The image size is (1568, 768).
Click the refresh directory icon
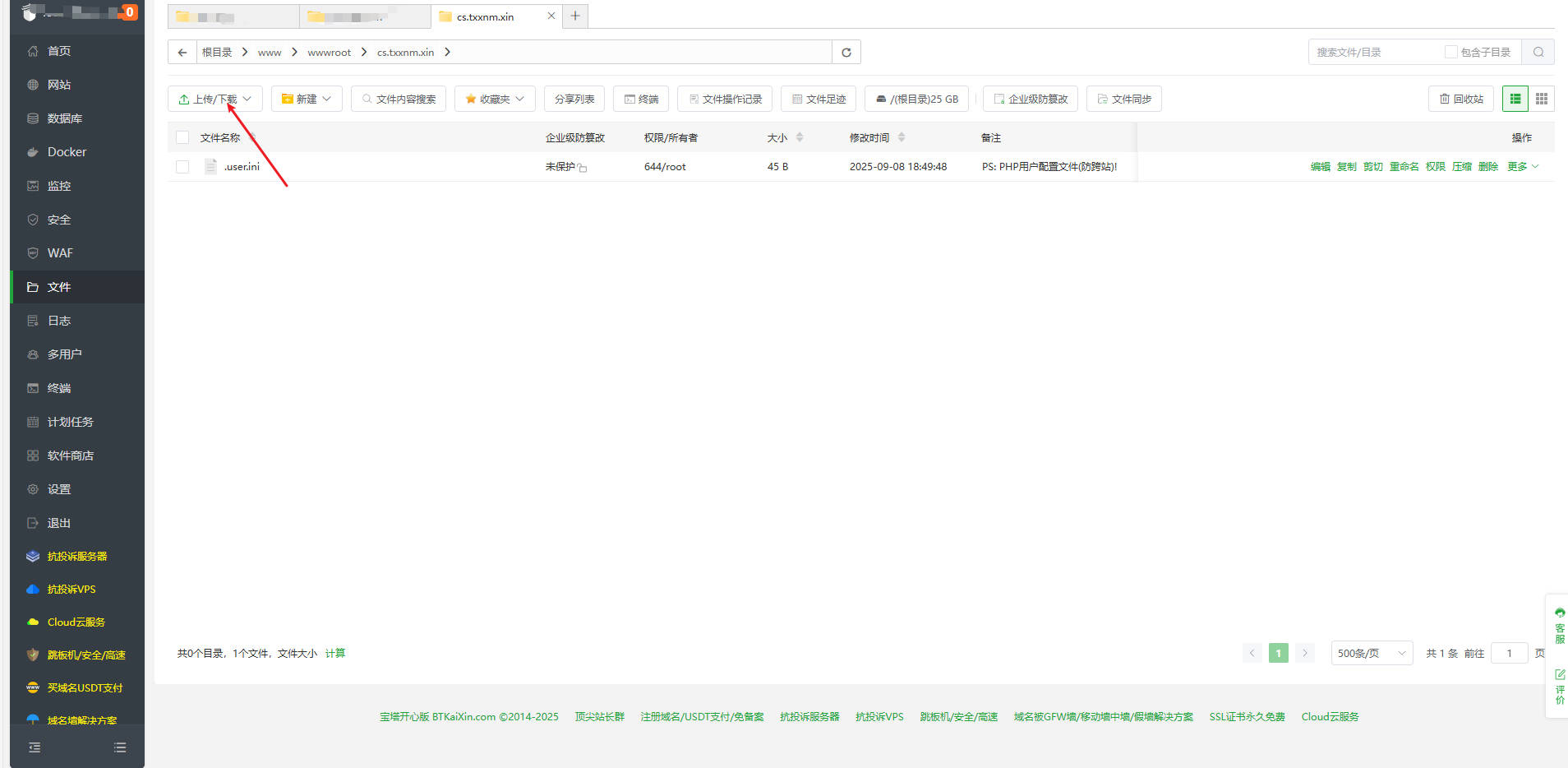coord(846,53)
